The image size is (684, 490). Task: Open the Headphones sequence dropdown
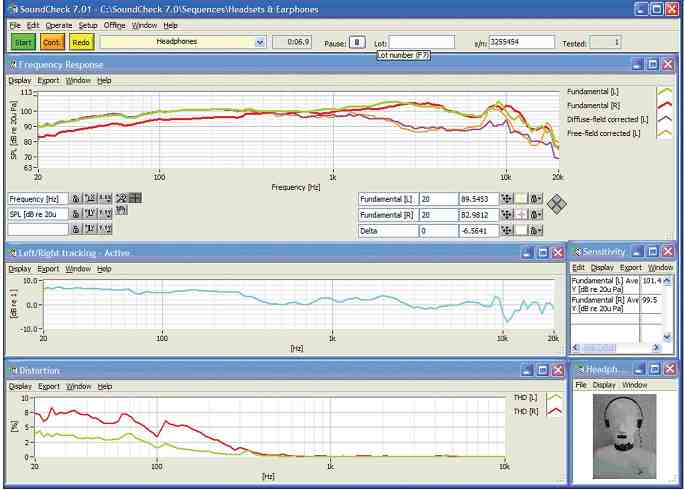point(260,42)
